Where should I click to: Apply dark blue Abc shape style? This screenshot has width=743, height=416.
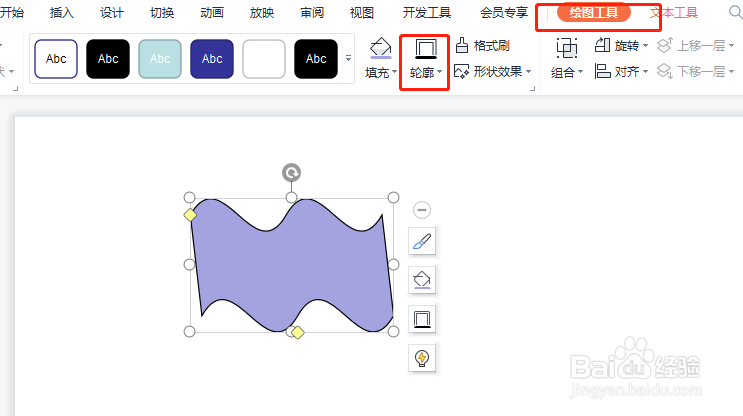(x=212, y=59)
